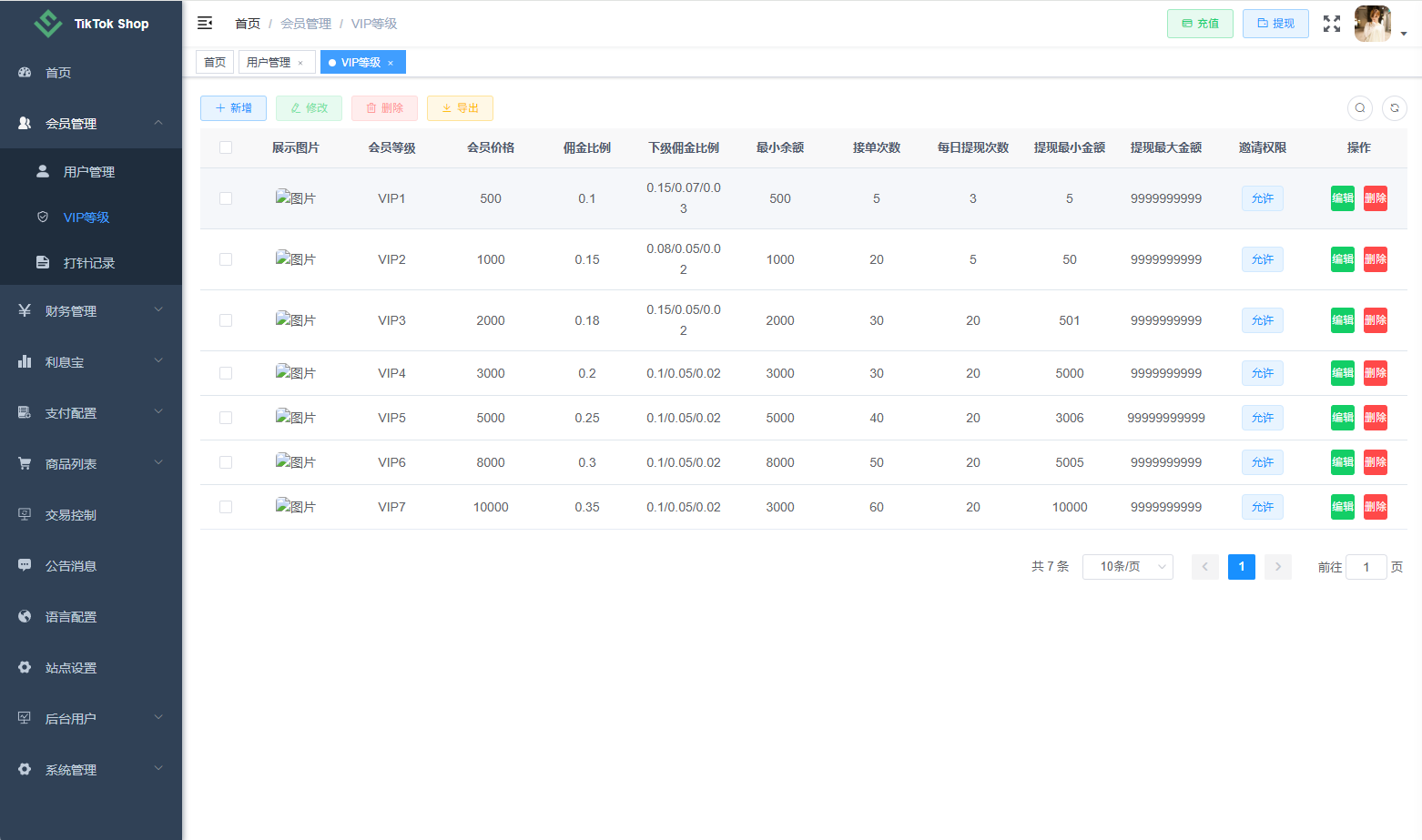Screen dimensions: 1422x840
Task: Expand the 支付配置 sidebar menu
Action: [x=91, y=413]
